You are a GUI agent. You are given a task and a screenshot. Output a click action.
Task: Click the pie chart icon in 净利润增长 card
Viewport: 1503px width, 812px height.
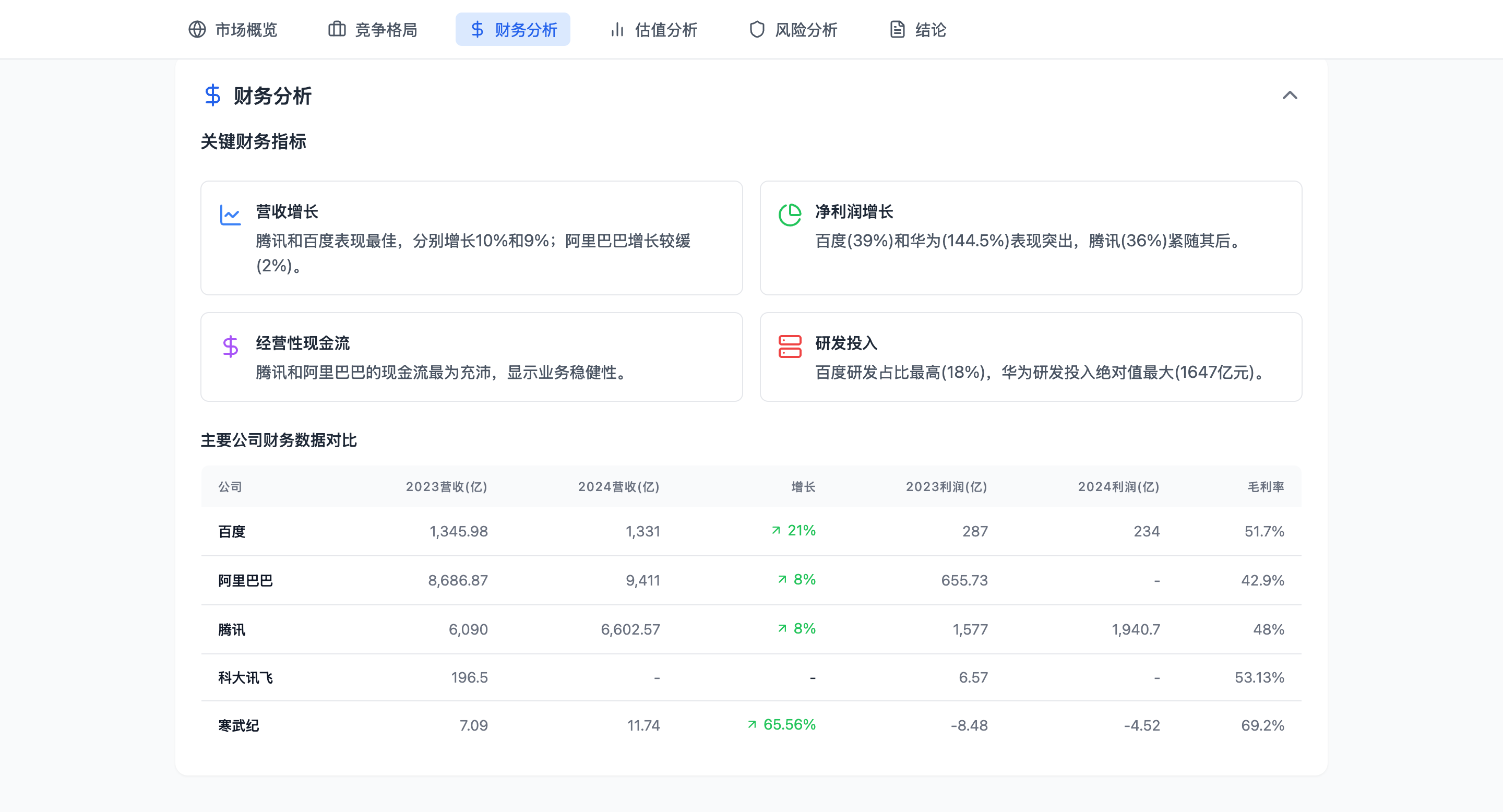coord(790,214)
